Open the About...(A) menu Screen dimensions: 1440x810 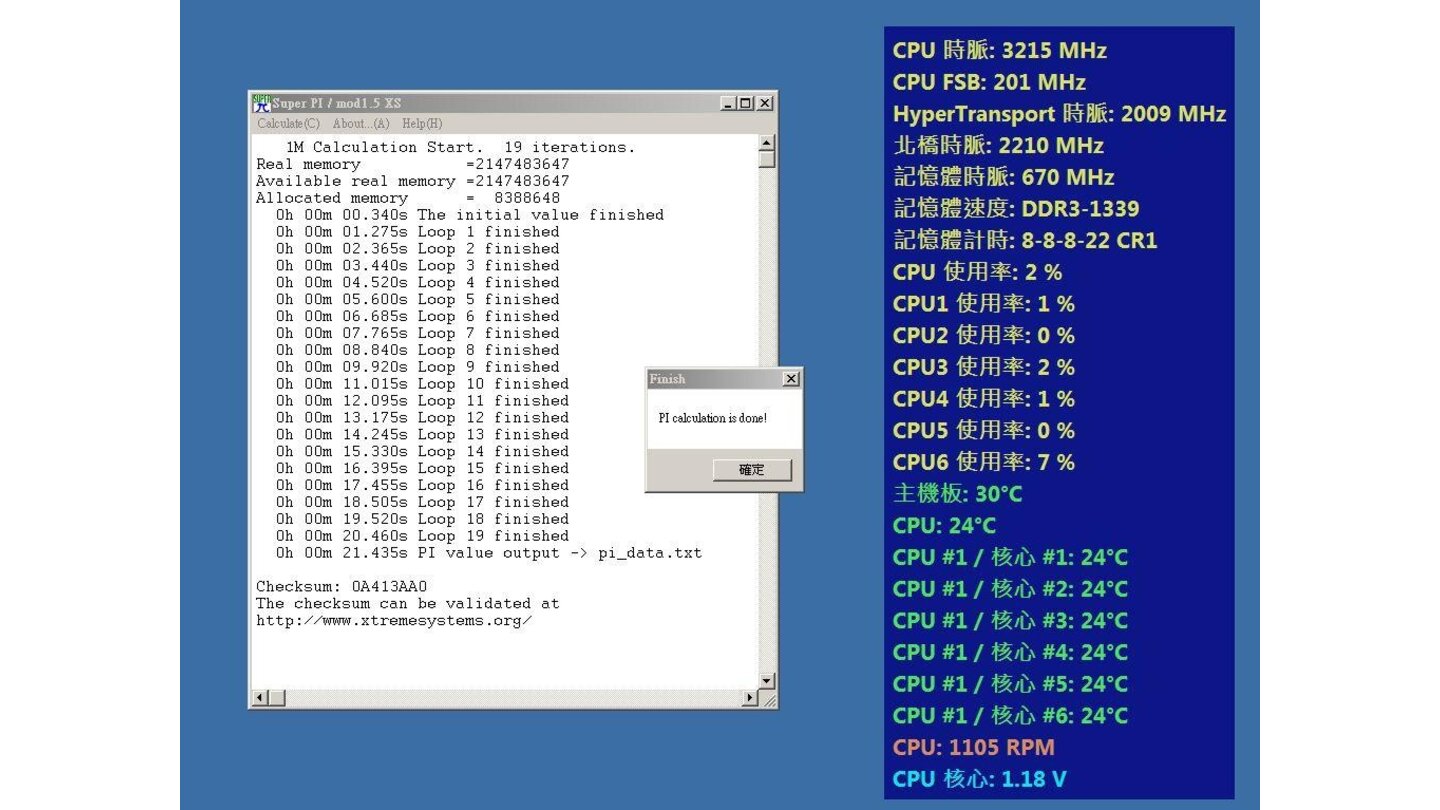coord(360,124)
